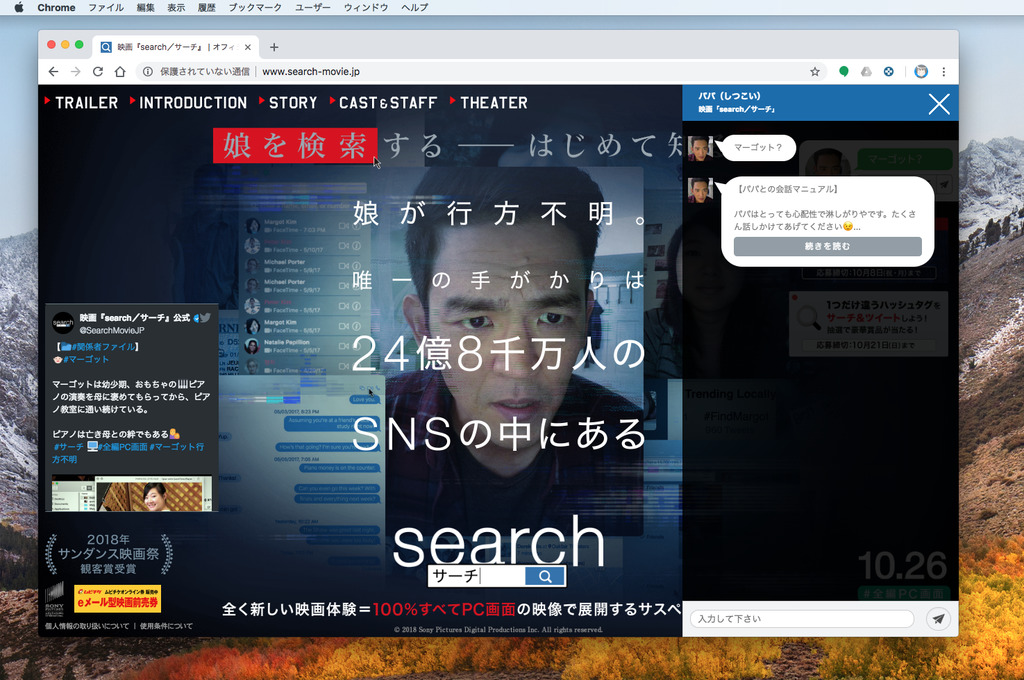Open the ファイル menu
The image size is (1024, 680).
click(106, 7)
